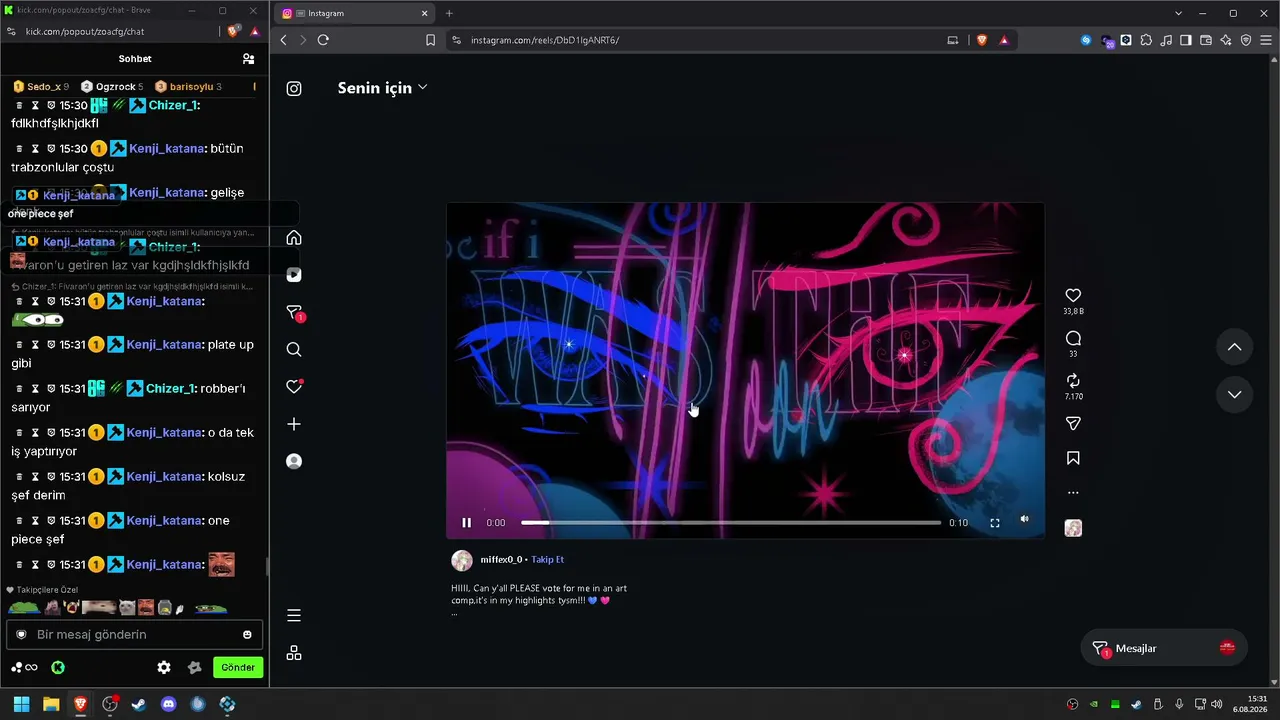Viewport: 1280px width, 720px height.
Task: Reload the Instagram page
Action: click(323, 40)
